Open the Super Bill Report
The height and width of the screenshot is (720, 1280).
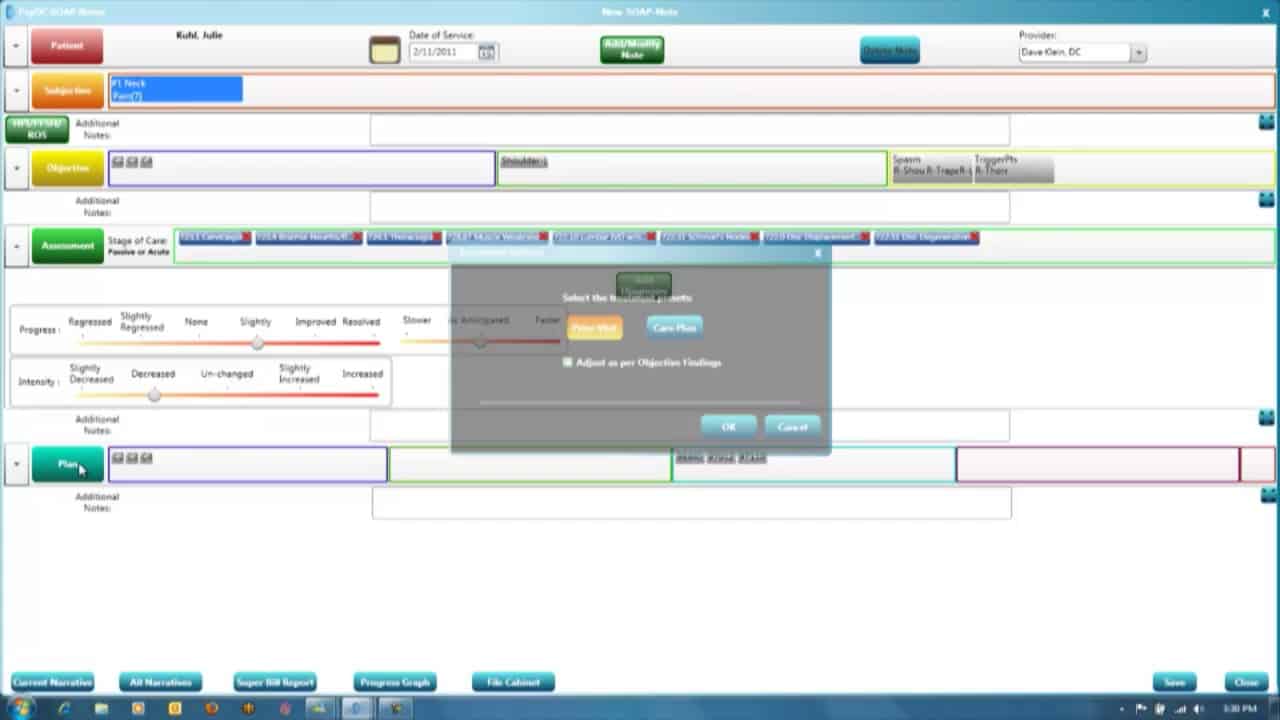[275, 682]
